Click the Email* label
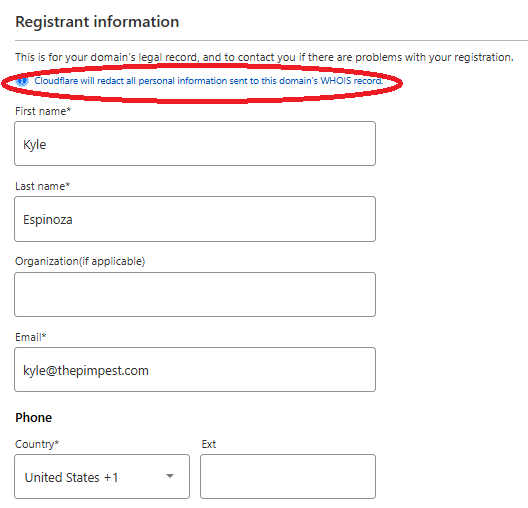528x508 pixels. [x=31, y=337]
